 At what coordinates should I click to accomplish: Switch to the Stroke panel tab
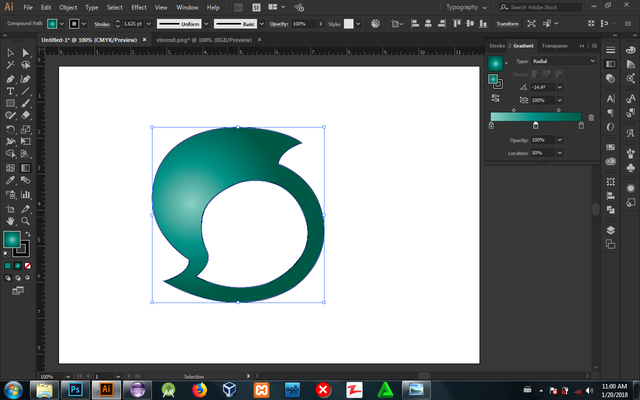[497, 46]
